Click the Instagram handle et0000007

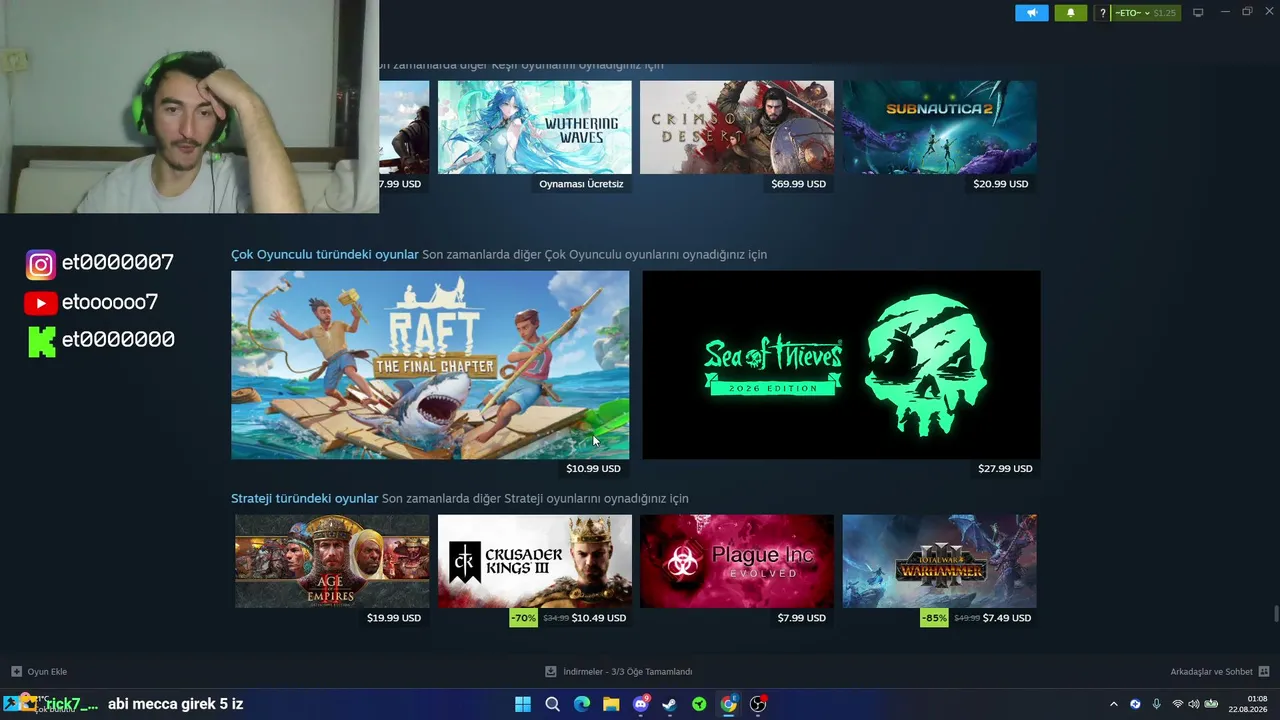click(x=118, y=262)
